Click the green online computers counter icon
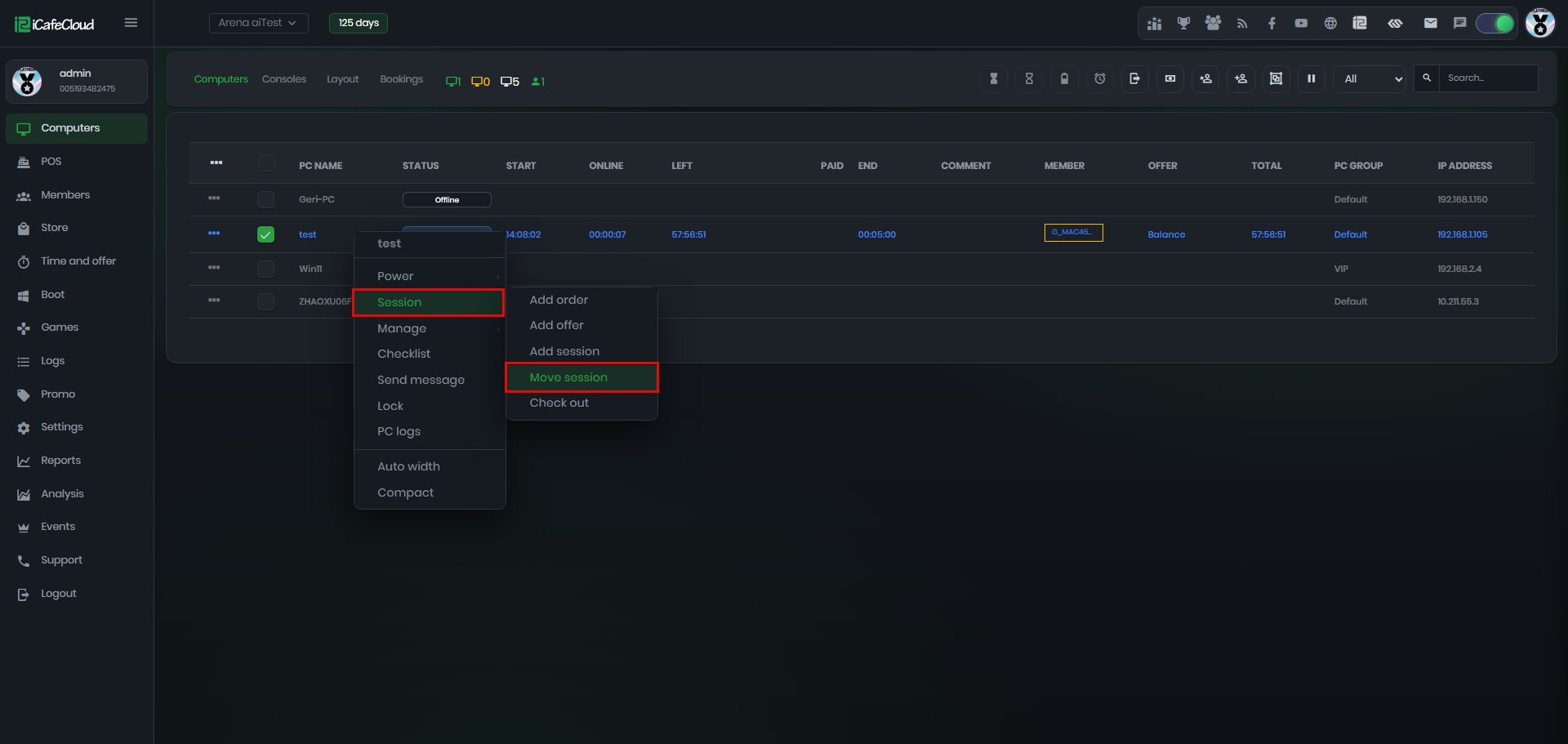Viewport: 1568px width, 744px height. click(x=453, y=82)
